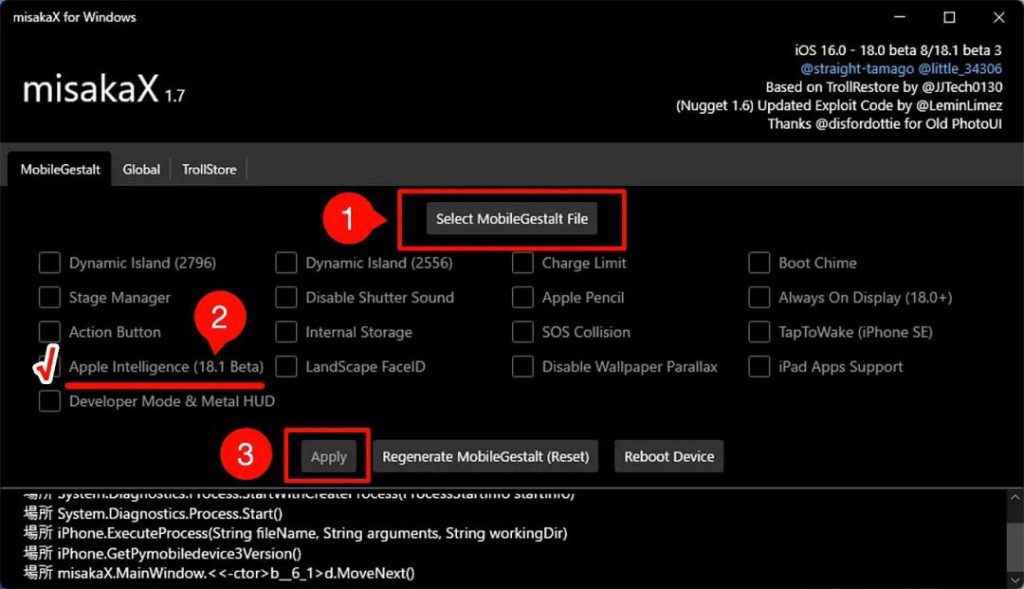Enable Dynamic Island (2556) checkbox
This screenshot has width=1024, height=589.
tap(286, 263)
